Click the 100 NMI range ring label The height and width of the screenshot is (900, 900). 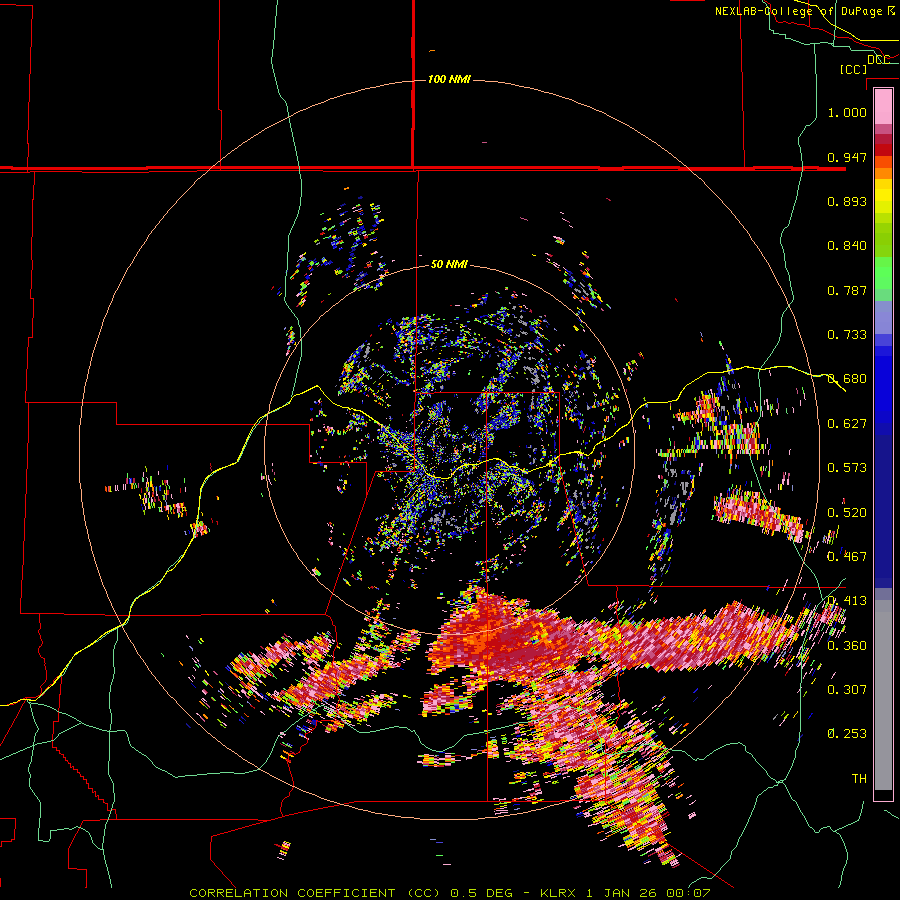(x=449, y=79)
